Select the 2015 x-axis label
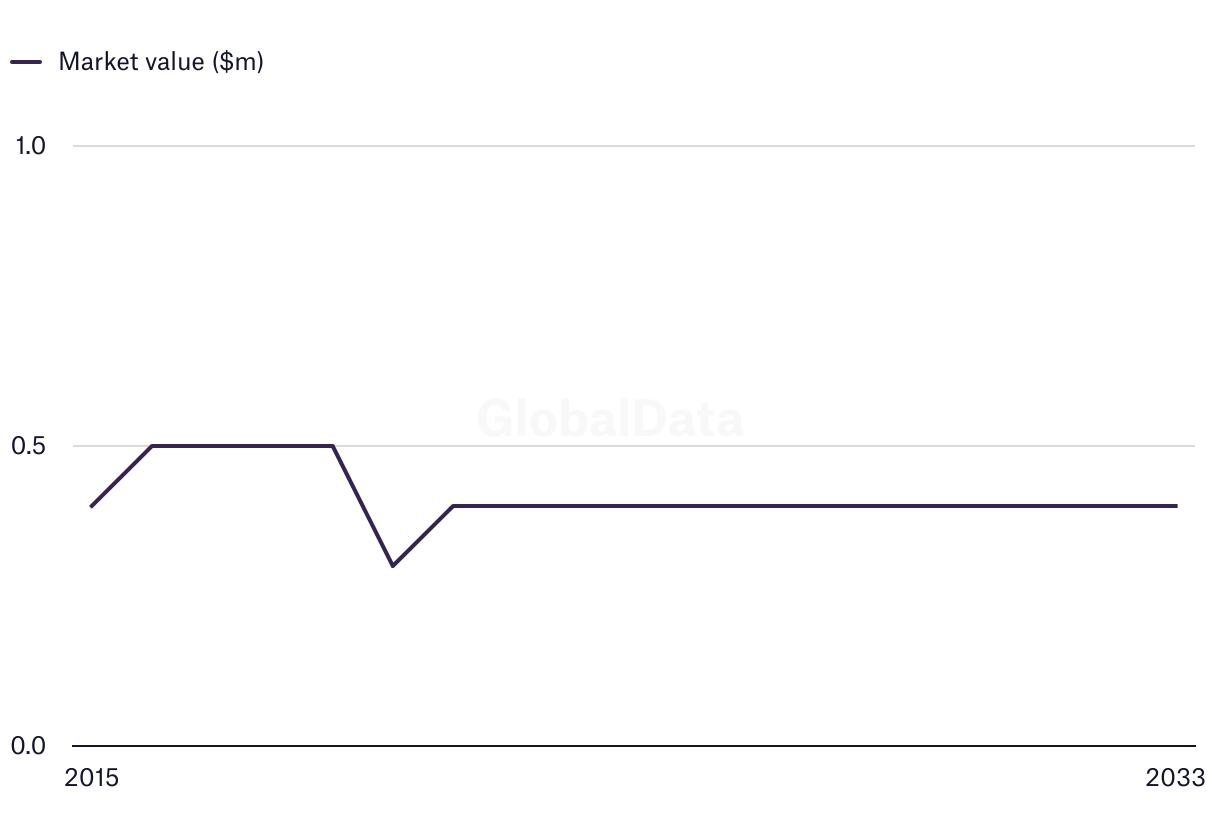Image resolution: width=1220 pixels, height=836 pixels. tap(91, 778)
